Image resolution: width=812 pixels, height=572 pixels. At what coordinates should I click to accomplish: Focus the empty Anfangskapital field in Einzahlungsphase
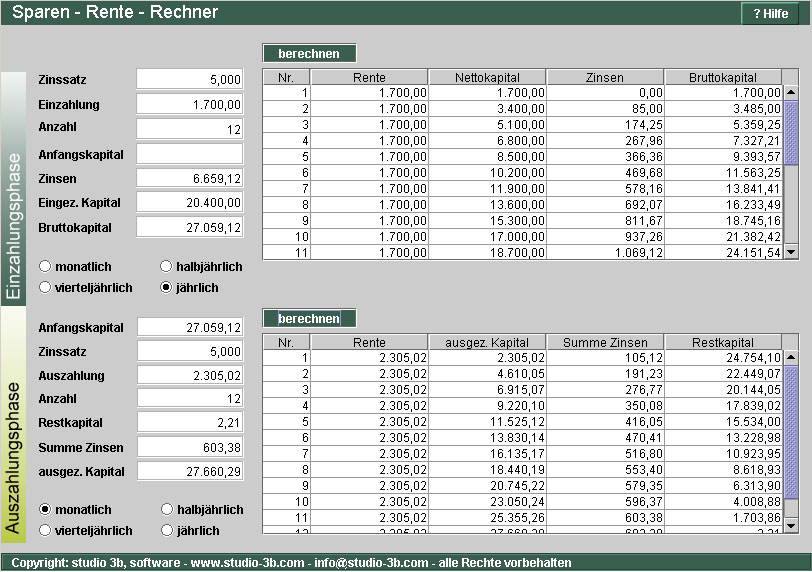[190, 154]
